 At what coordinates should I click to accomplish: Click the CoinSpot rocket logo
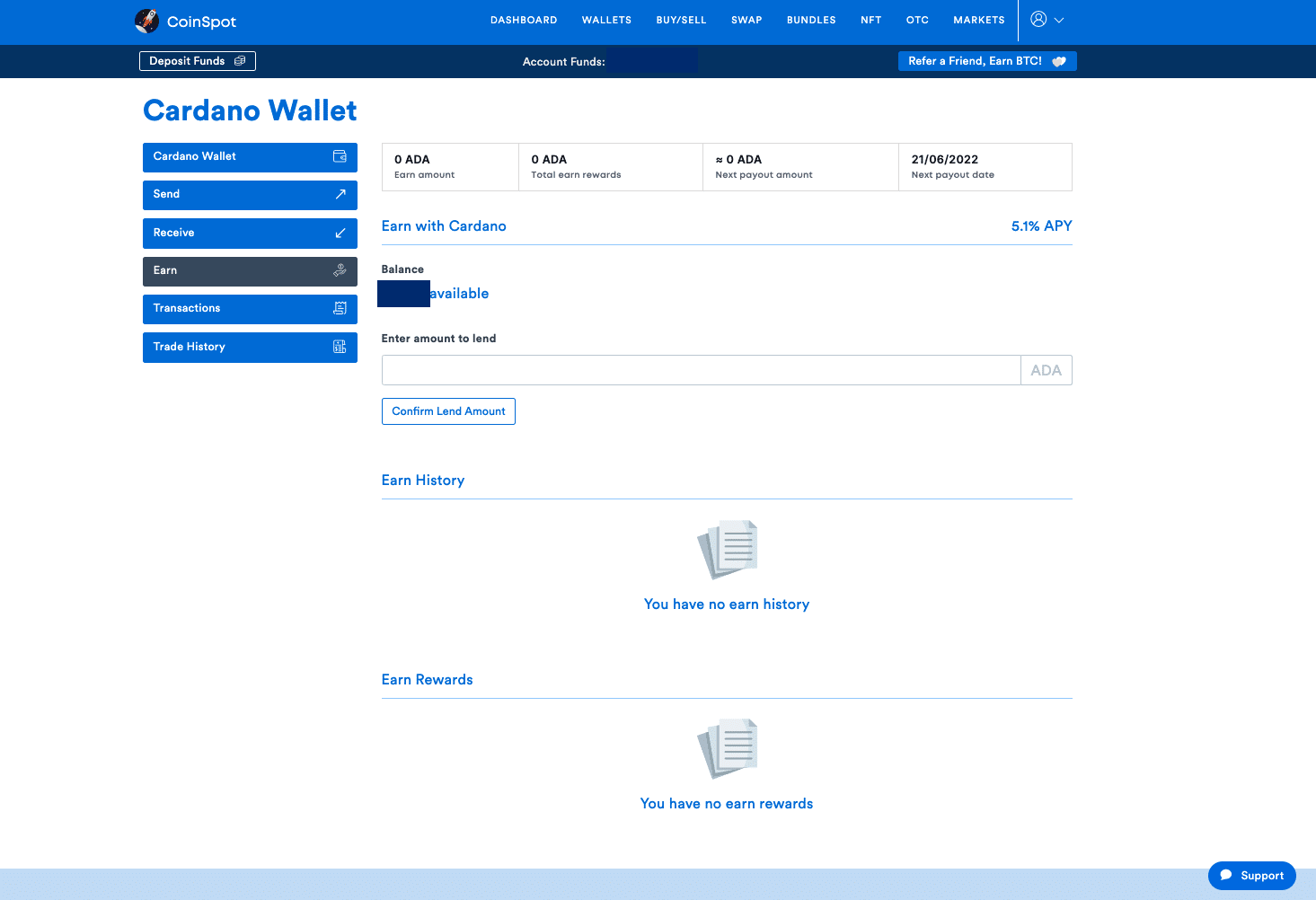click(146, 21)
